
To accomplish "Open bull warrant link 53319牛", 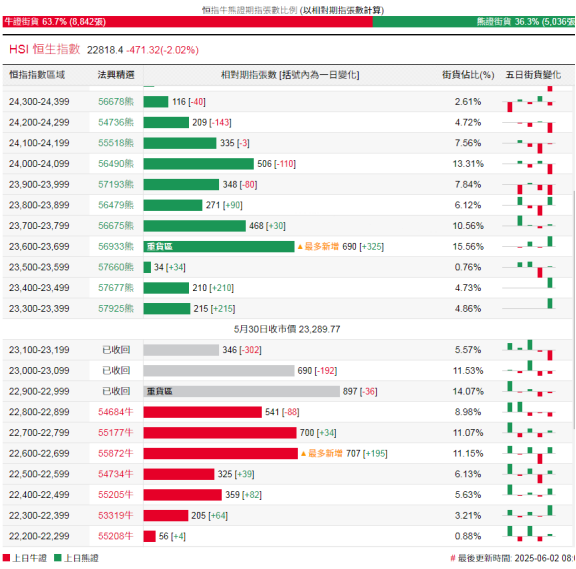I will pos(115,515).
